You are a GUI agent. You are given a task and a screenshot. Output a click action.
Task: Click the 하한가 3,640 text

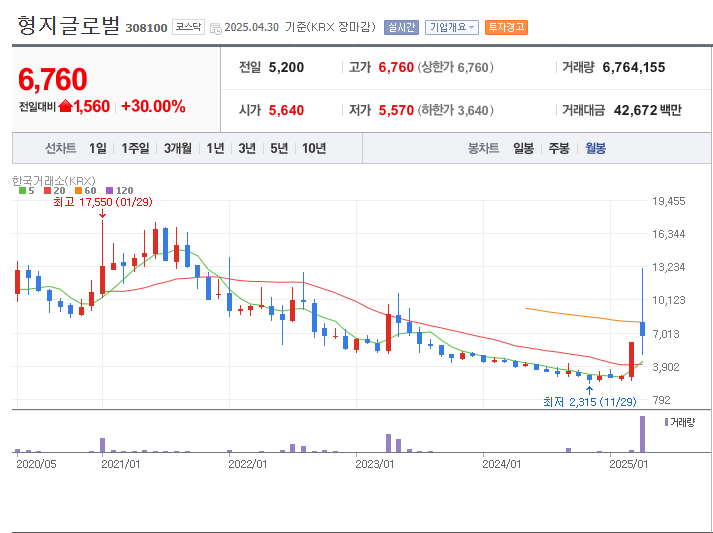click(456, 110)
